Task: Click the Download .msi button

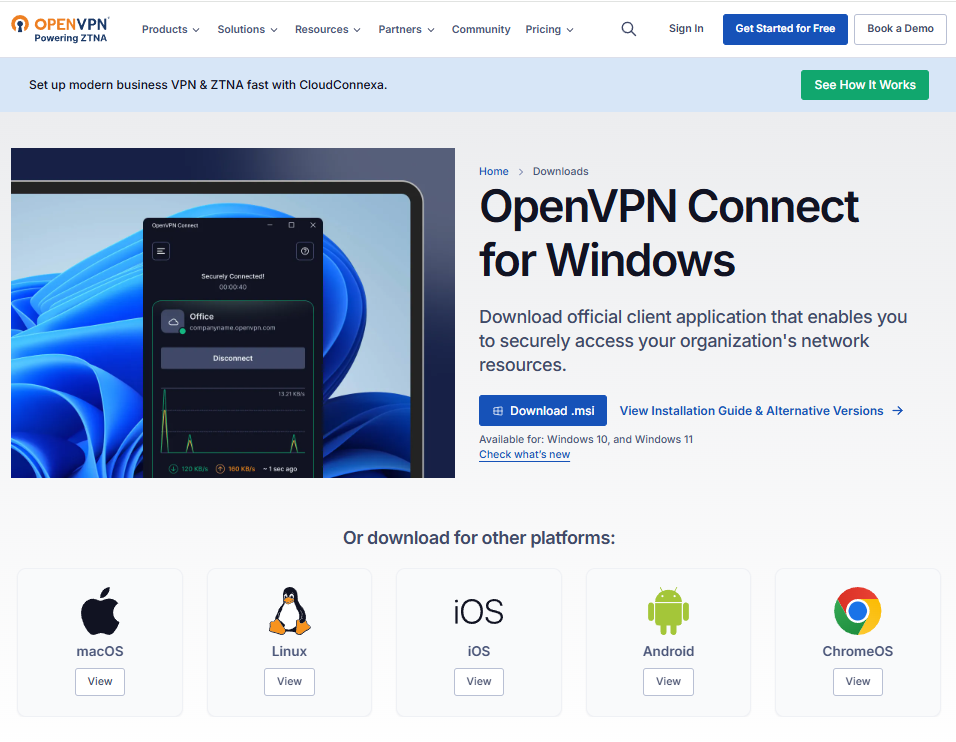Action: click(543, 410)
